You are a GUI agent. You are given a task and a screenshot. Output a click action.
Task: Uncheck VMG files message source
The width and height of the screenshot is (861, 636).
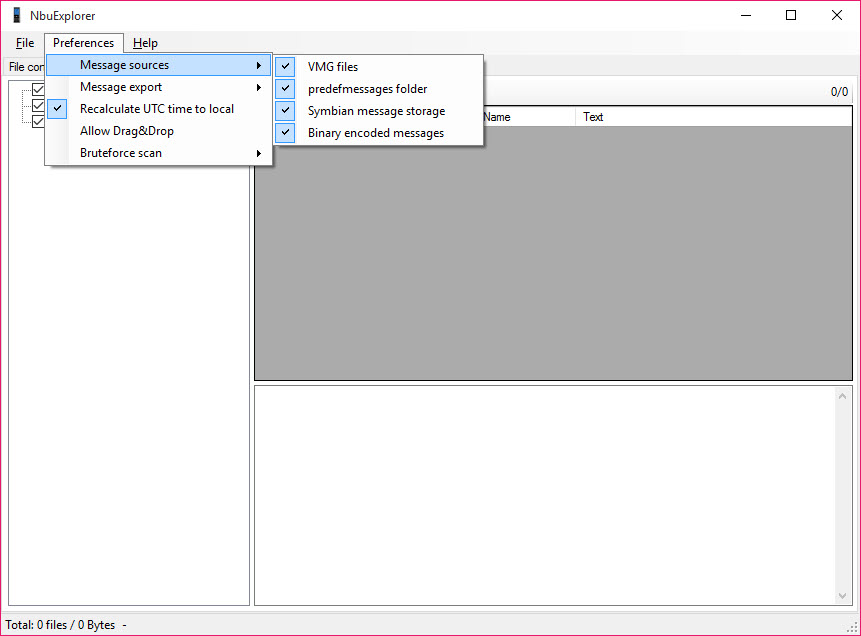[x=379, y=67]
